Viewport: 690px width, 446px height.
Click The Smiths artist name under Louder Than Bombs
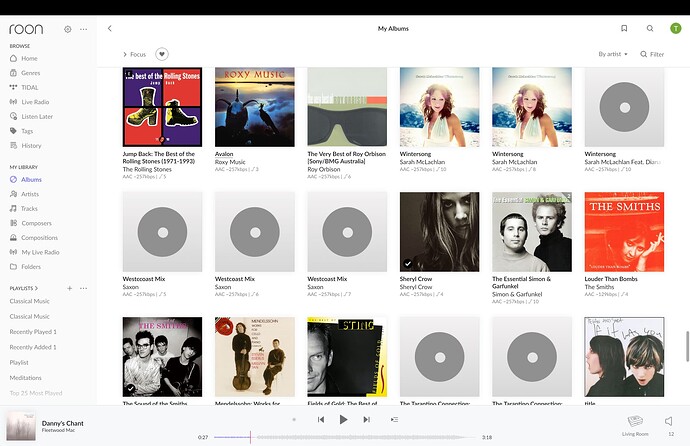point(599,287)
